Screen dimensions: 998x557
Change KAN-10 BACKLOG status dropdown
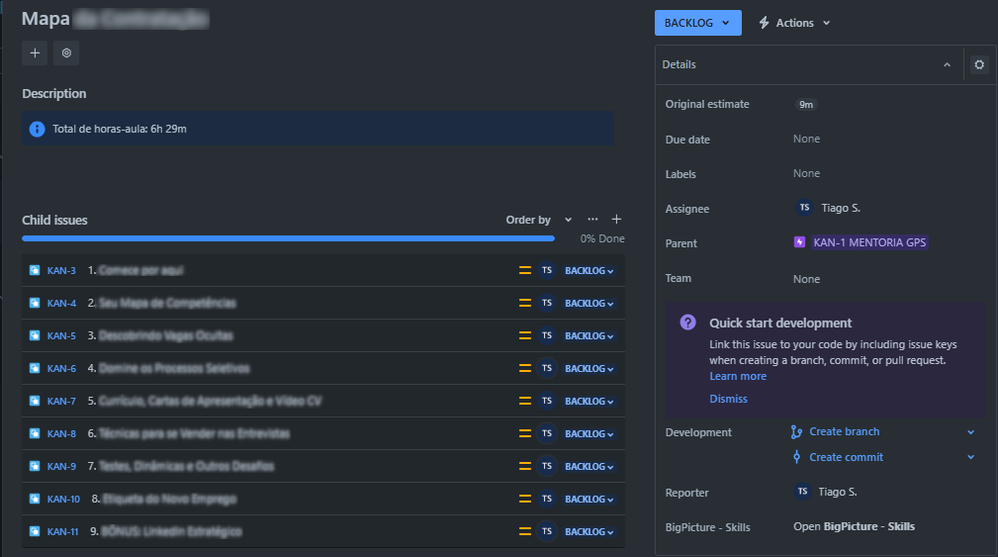(589, 499)
